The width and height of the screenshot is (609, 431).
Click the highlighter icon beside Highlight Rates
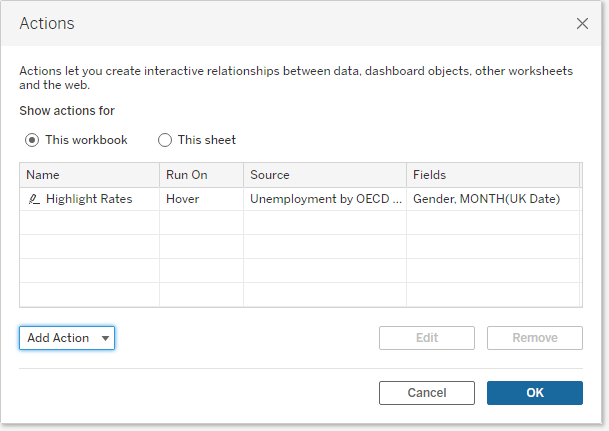pyautogui.click(x=34, y=199)
